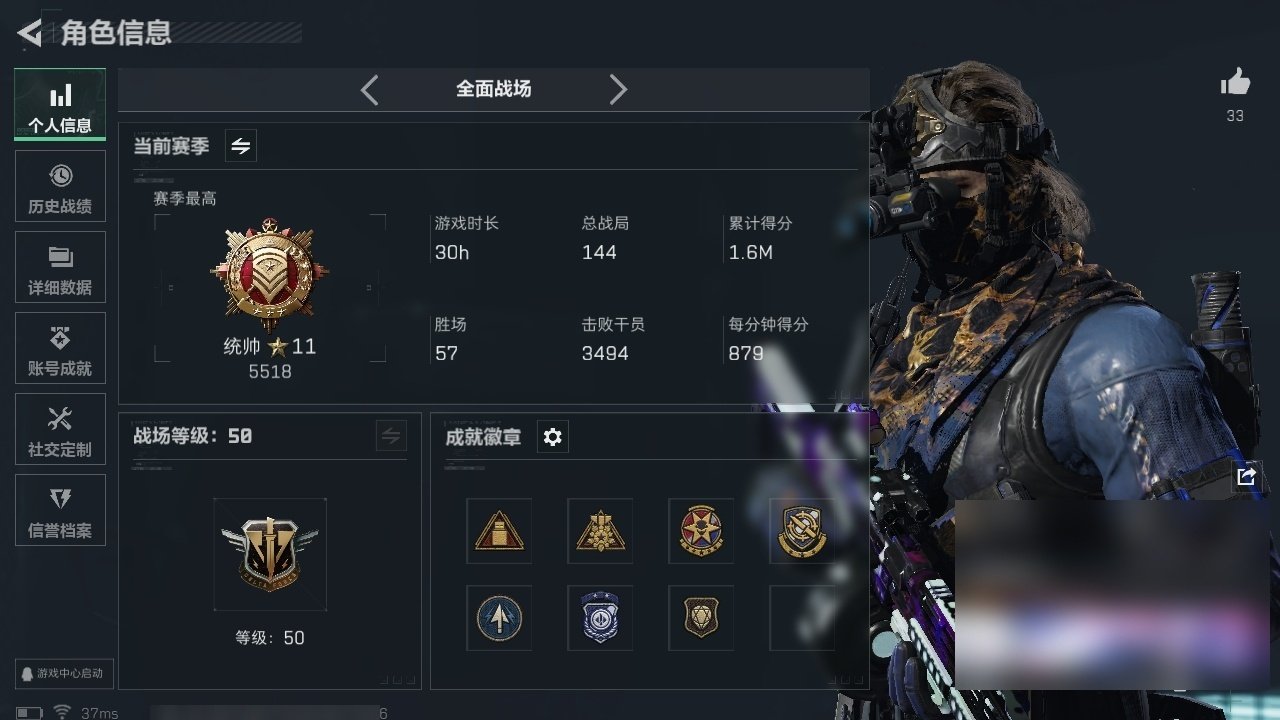Open the 历史战绩 history tab
The height and width of the screenshot is (720, 1280).
(60, 186)
